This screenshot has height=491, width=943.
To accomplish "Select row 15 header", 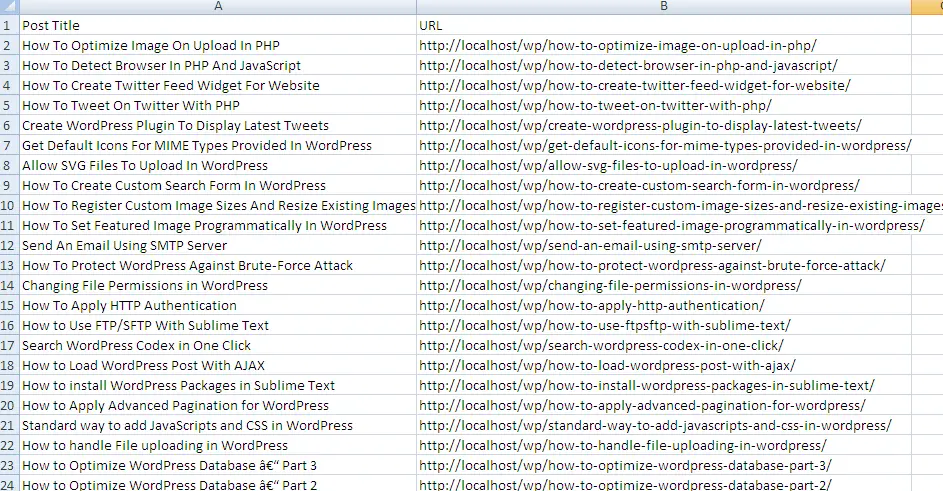I will click(x=8, y=305).
